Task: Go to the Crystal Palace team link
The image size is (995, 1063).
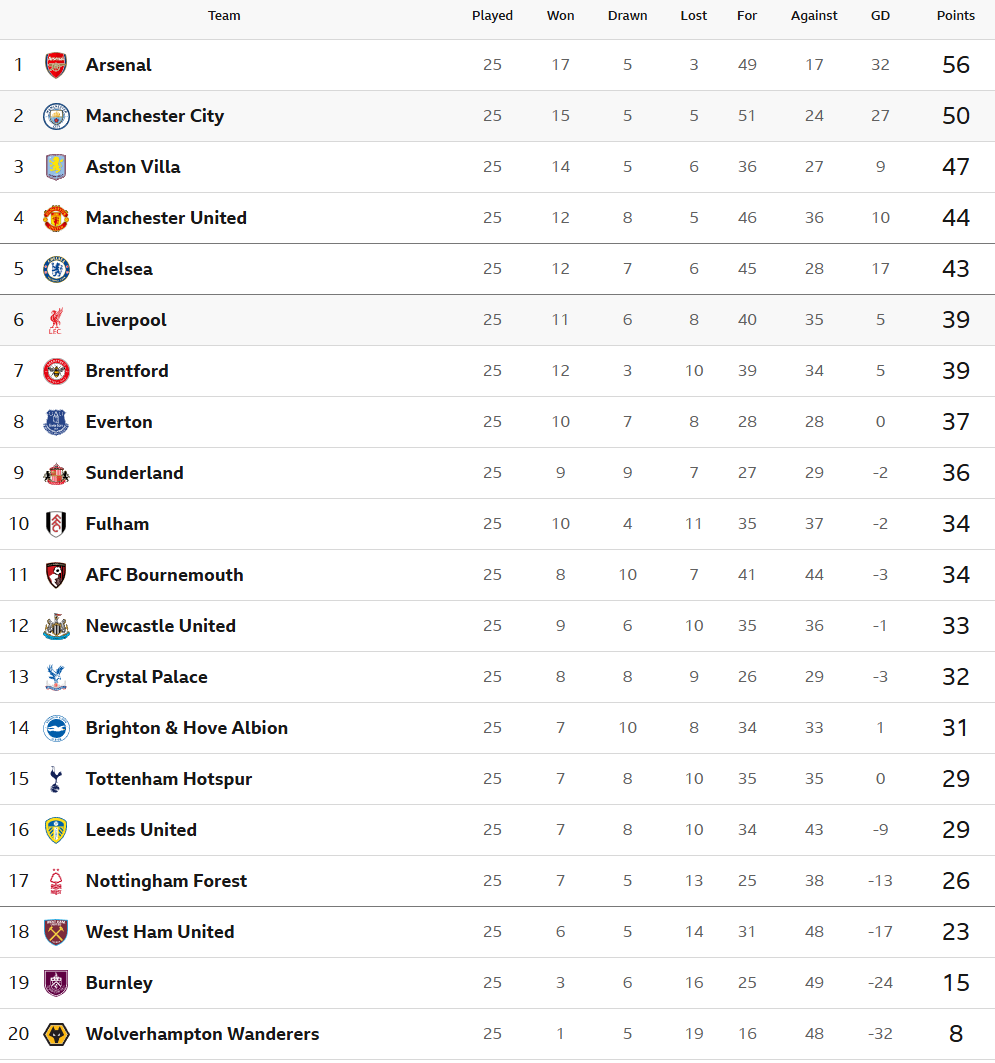Action: [147, 677]
